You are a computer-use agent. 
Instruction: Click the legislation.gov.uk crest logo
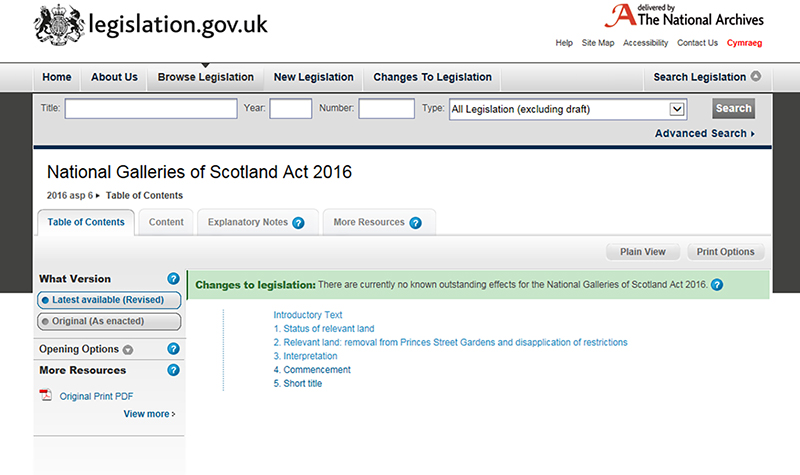click(x=59, y=24)
